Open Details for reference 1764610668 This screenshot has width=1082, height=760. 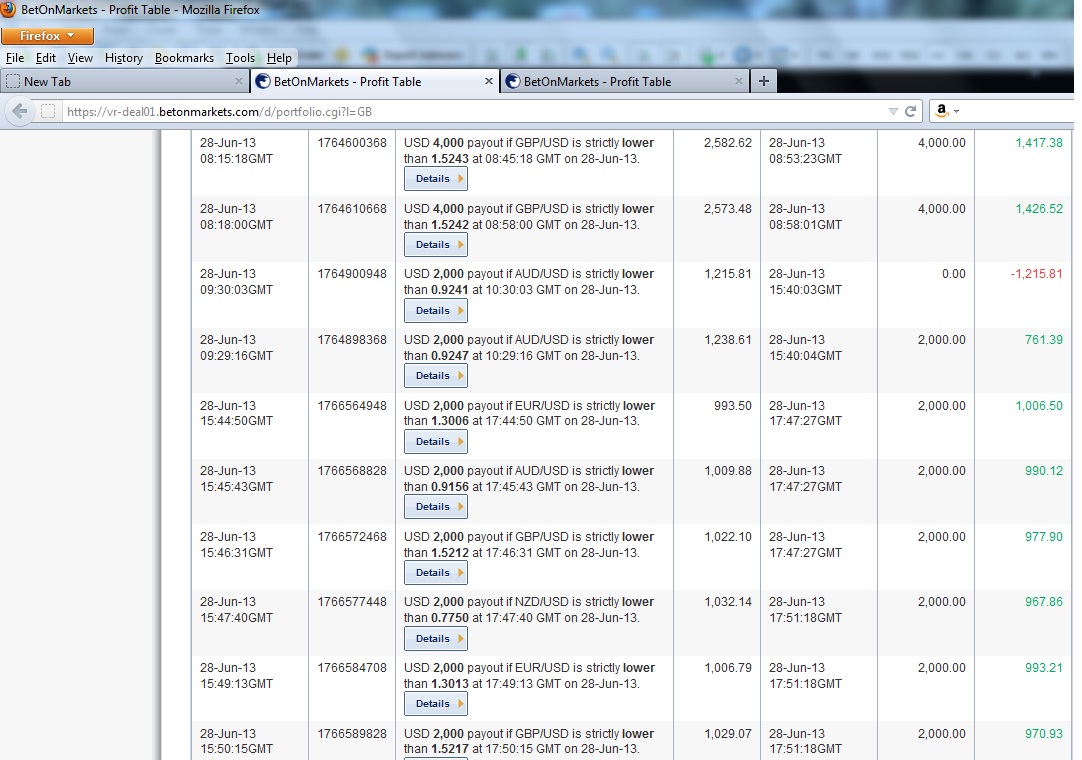point(435,245)
